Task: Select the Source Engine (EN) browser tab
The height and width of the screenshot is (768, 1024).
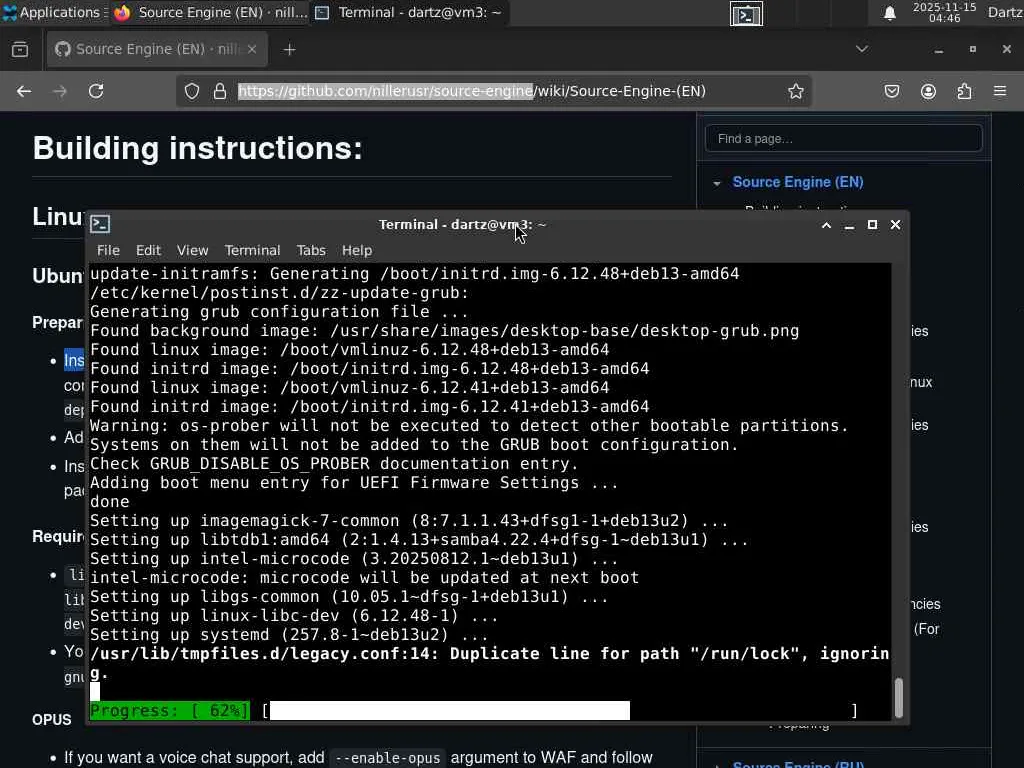Action: coord(157,49)
